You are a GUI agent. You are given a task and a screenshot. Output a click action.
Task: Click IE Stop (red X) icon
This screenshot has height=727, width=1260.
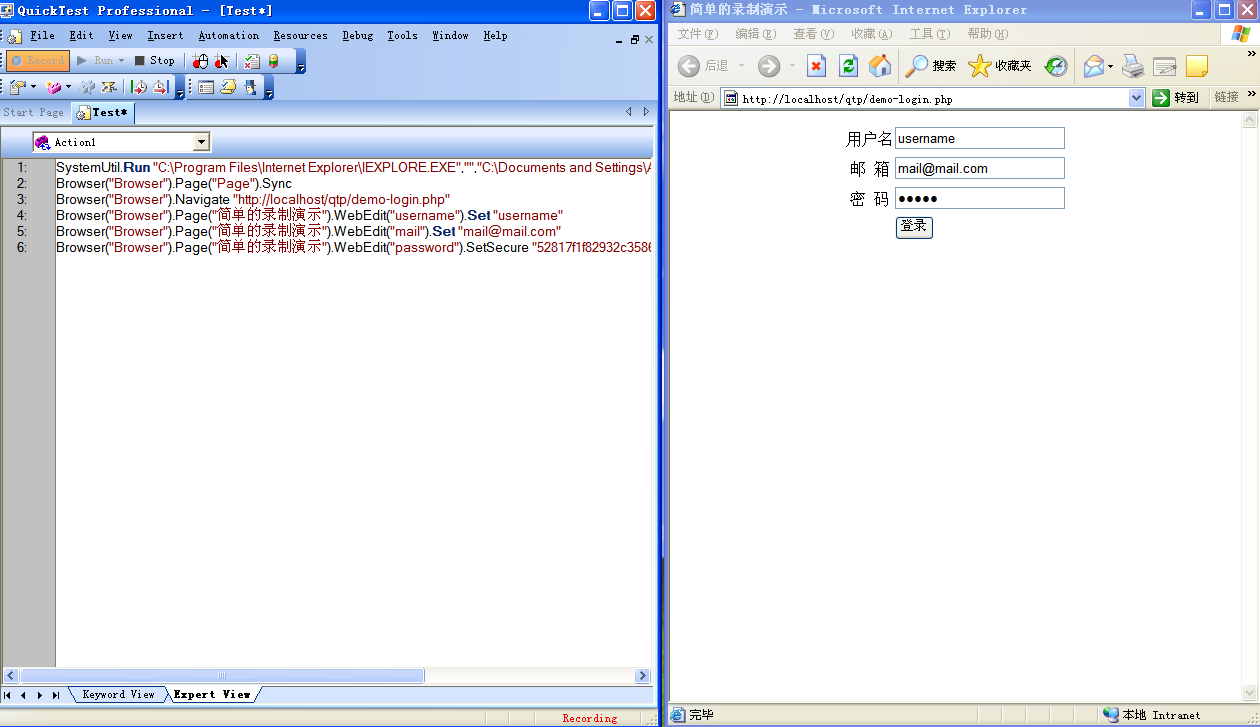816,66
